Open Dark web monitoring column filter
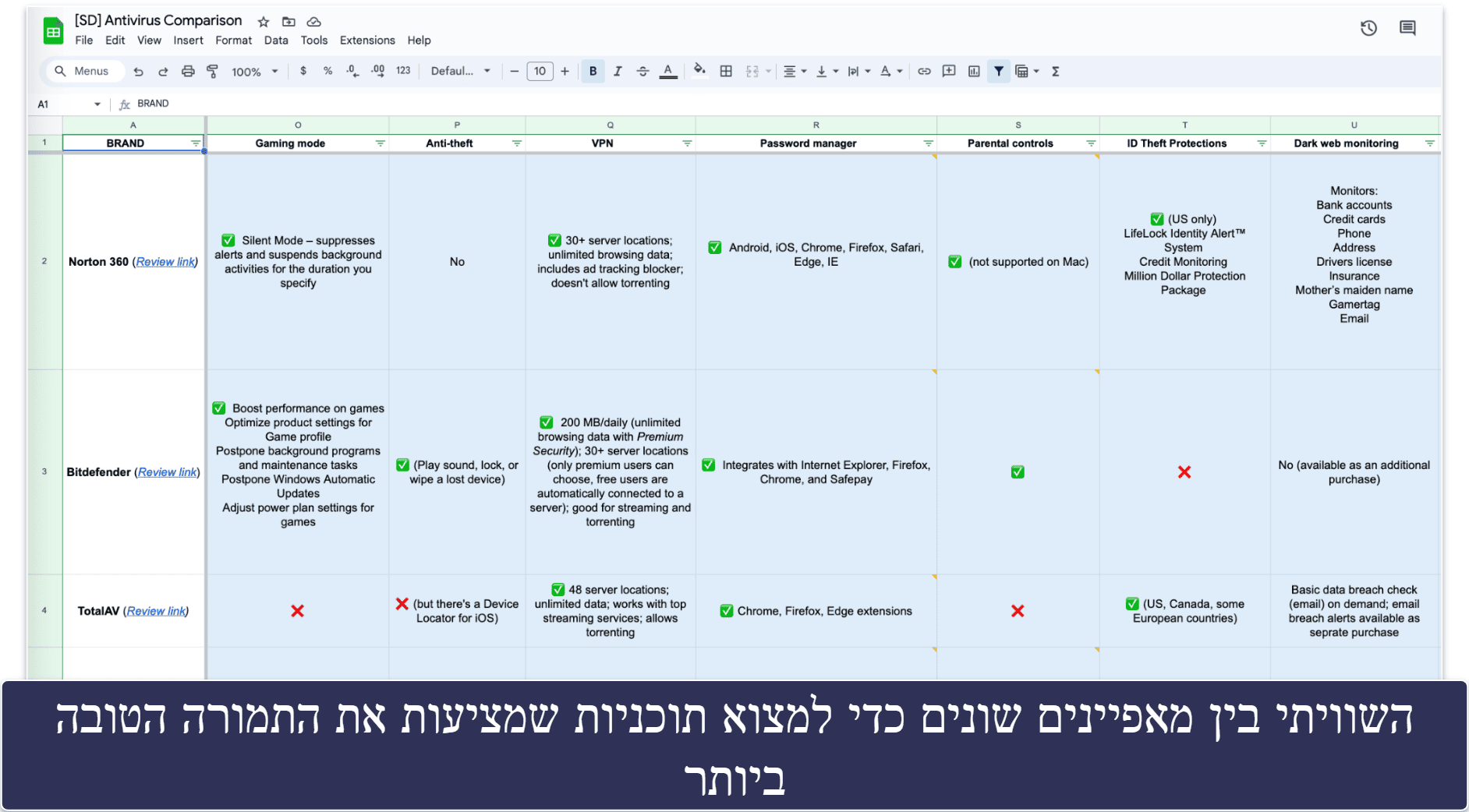The height and width of the screenshot is (812, 1469). [1430, 143]
